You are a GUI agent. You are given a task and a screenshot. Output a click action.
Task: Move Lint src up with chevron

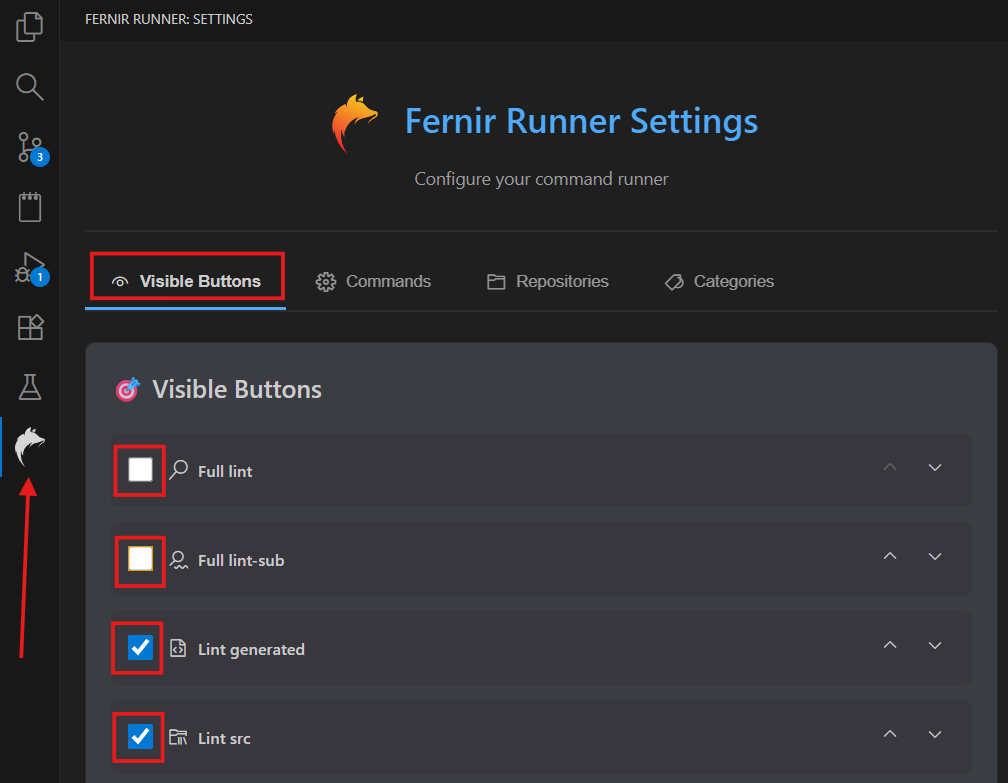[x=890, y=734]
